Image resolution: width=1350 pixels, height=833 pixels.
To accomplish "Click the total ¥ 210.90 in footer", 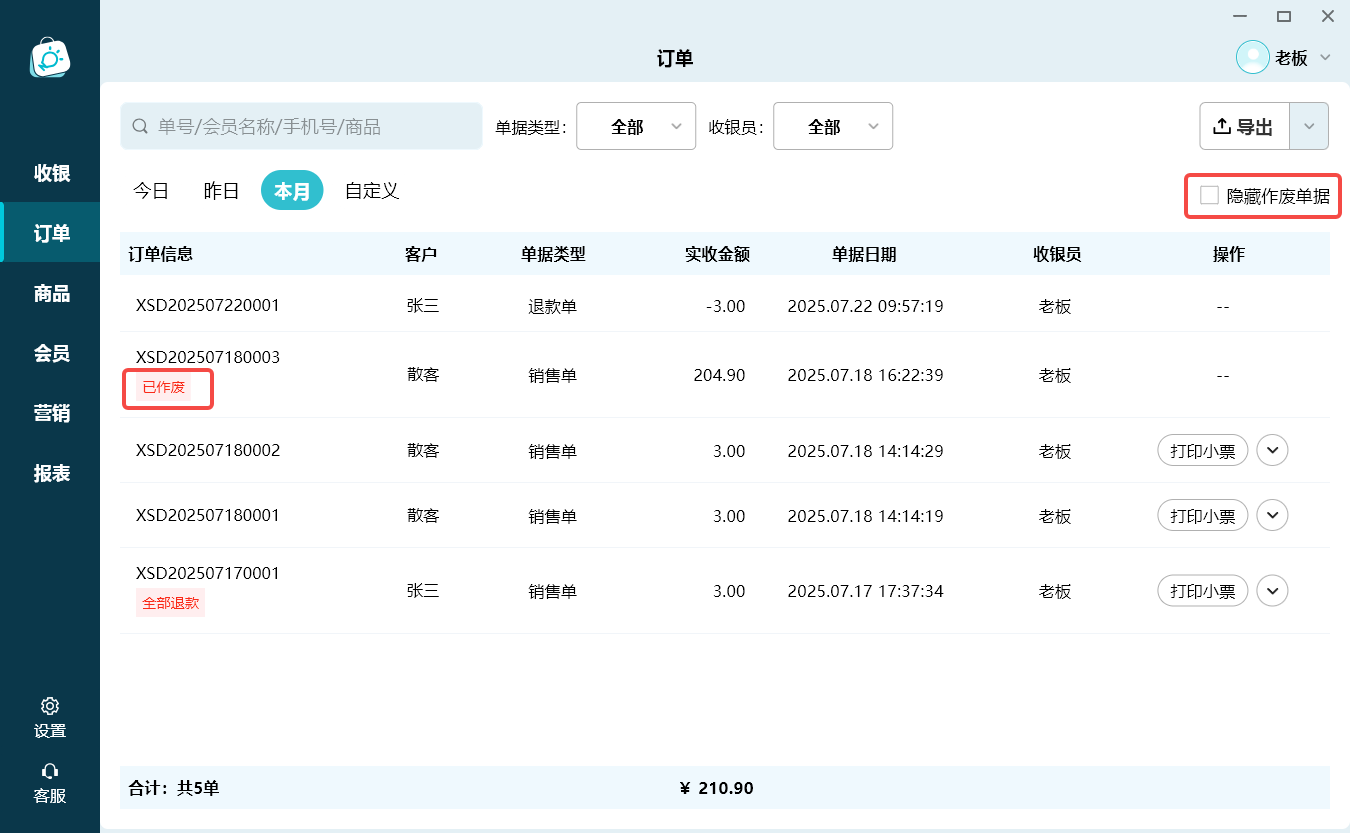I will (717, 788).
